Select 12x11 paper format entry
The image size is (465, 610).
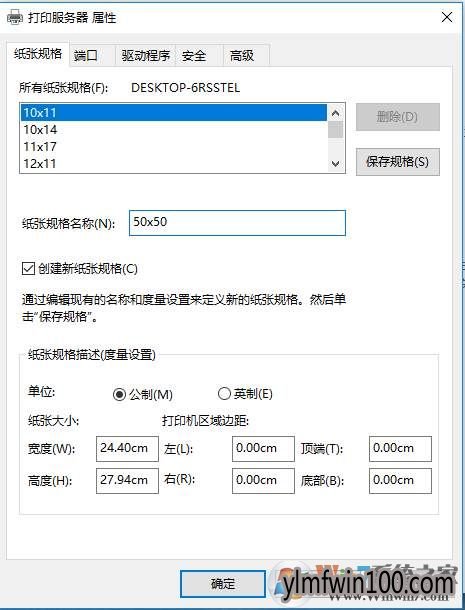click(174, 163)
